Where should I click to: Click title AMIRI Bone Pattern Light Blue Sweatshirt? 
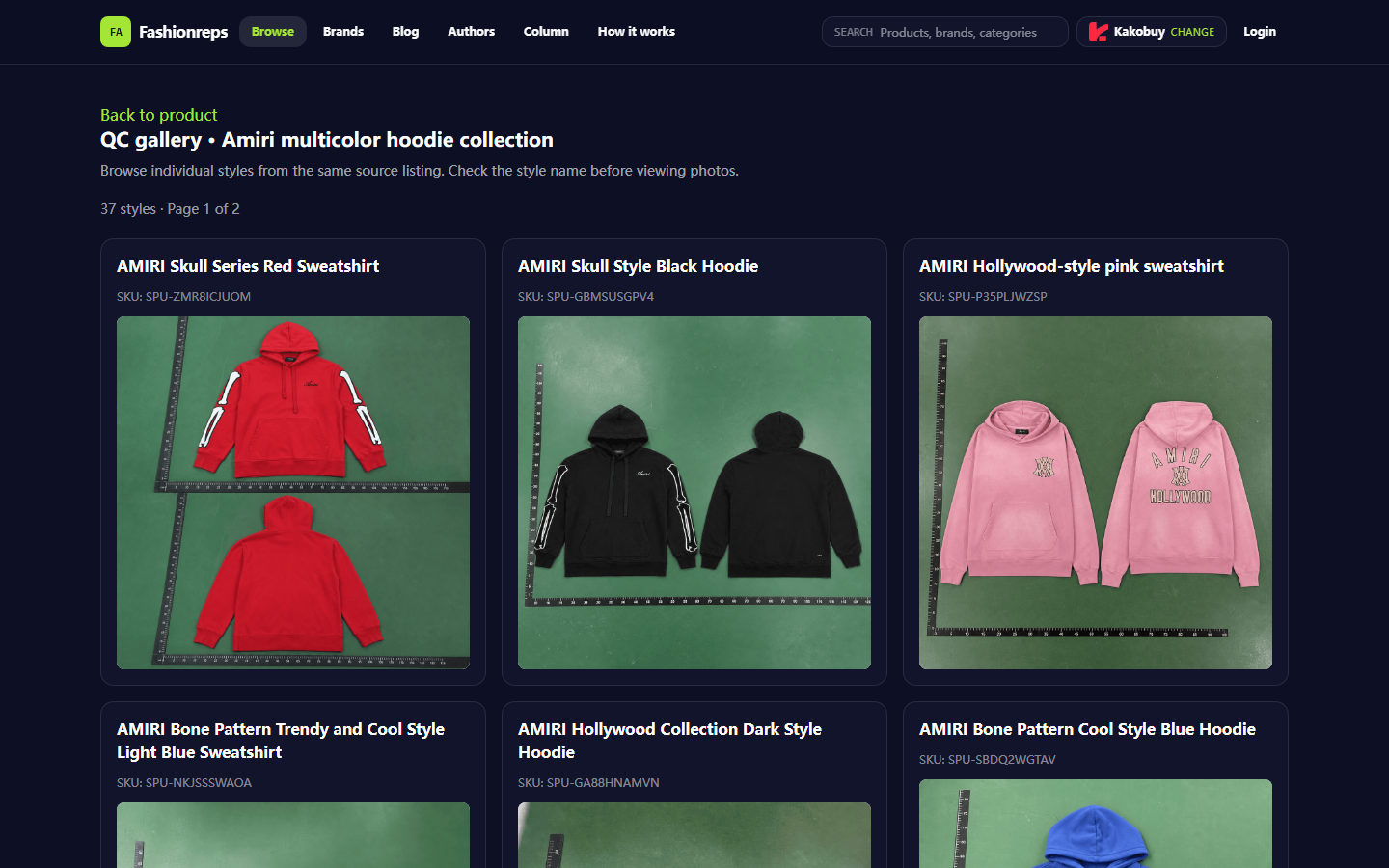point(281,741)
